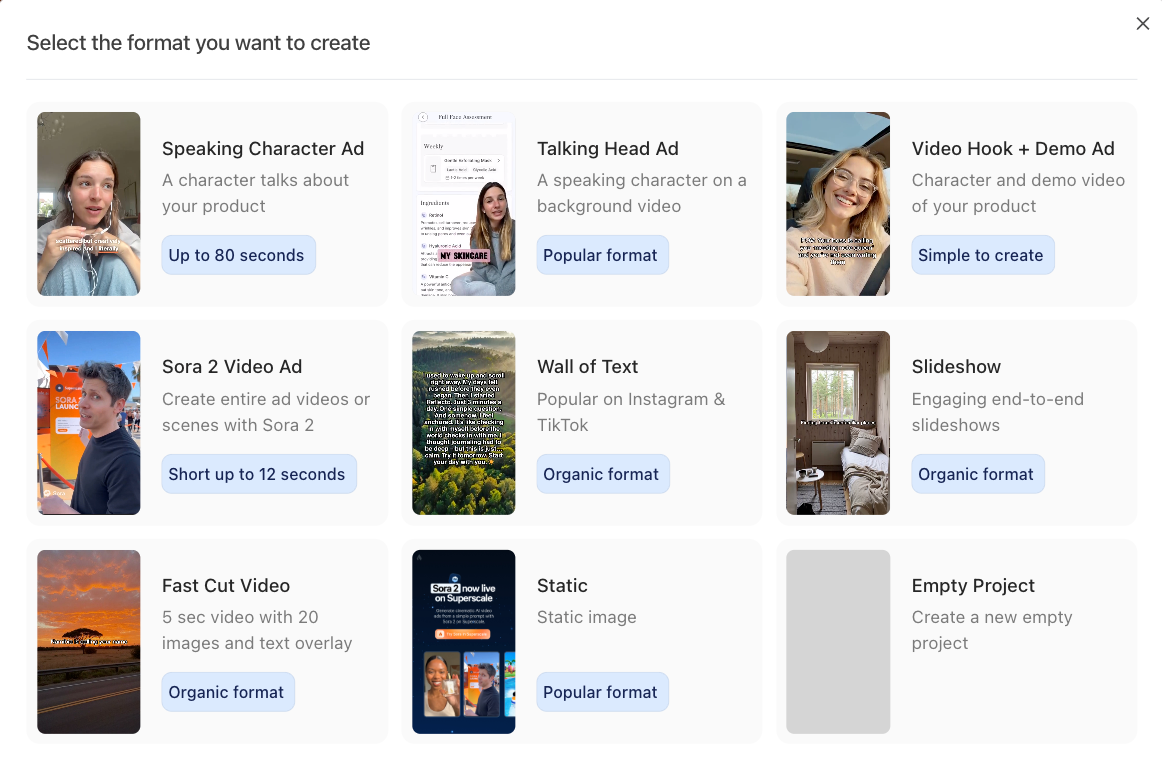
Task: Click the Sora 2 Video Ad title
Action: pyautogui.click(x=232, y=367)
